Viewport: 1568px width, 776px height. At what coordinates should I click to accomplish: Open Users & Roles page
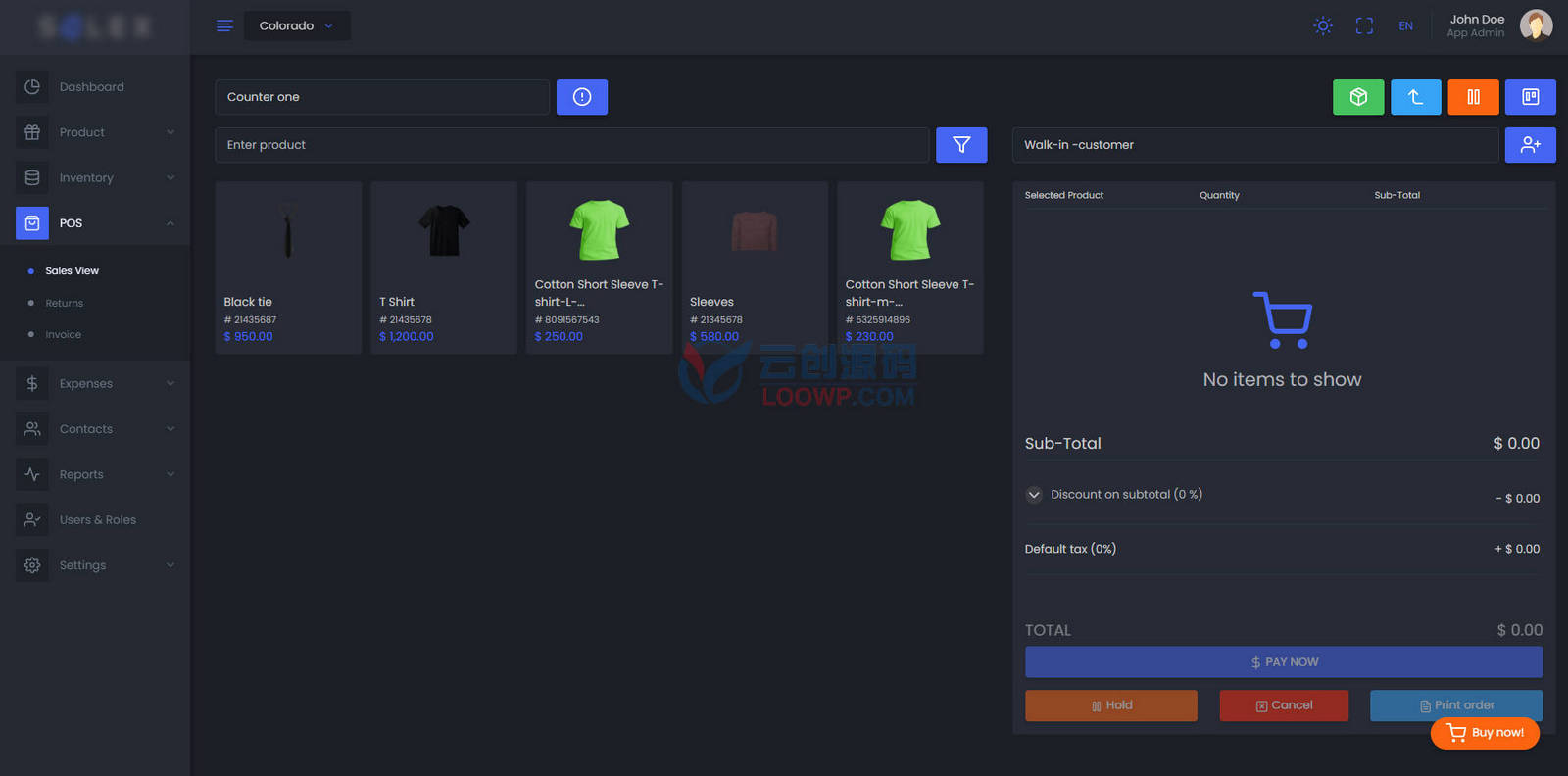pos(97,520)
